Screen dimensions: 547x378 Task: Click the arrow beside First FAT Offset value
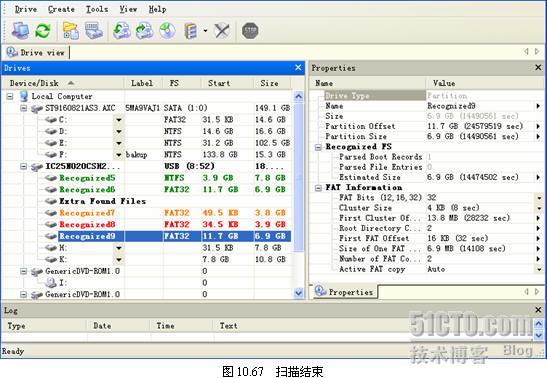[x=539, y=239]
